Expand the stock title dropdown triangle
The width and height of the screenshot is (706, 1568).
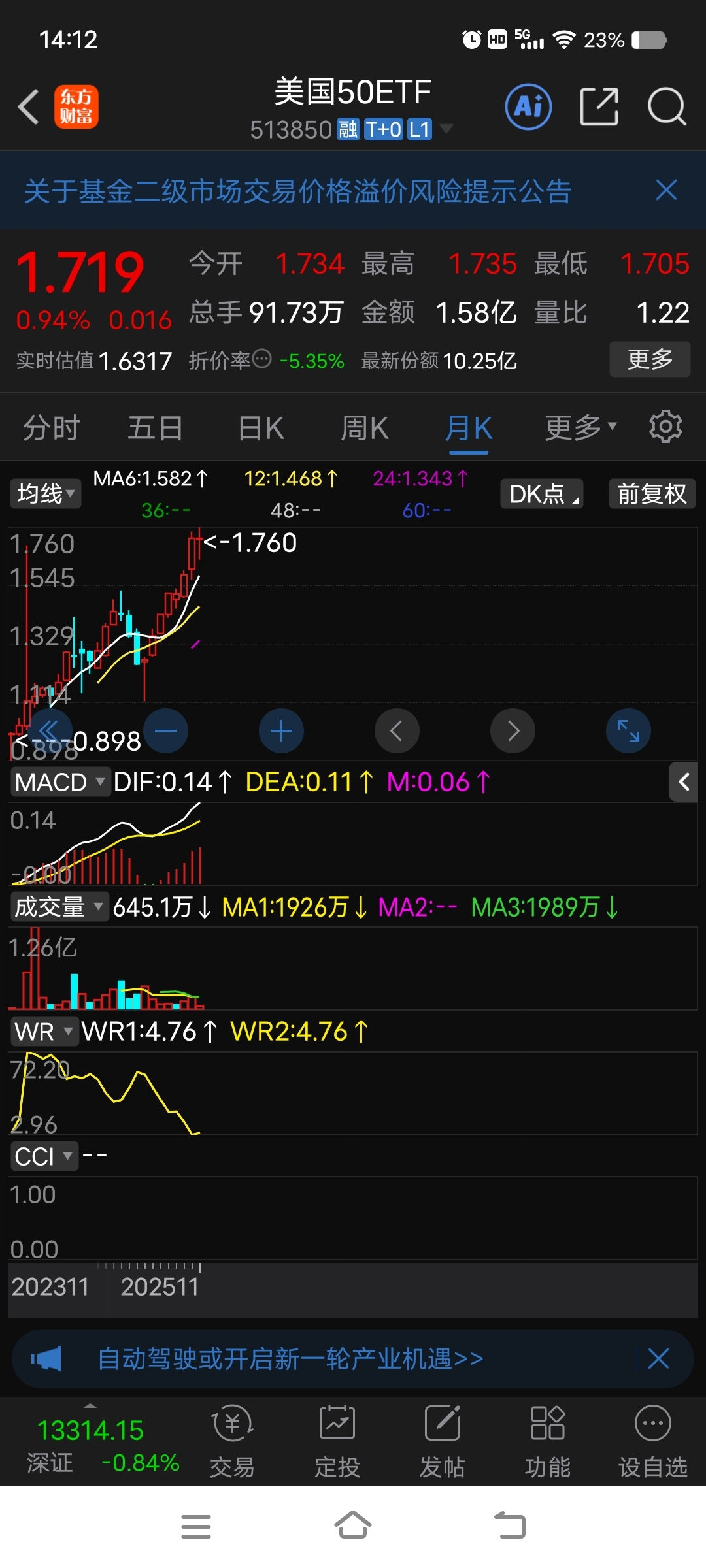446,129
